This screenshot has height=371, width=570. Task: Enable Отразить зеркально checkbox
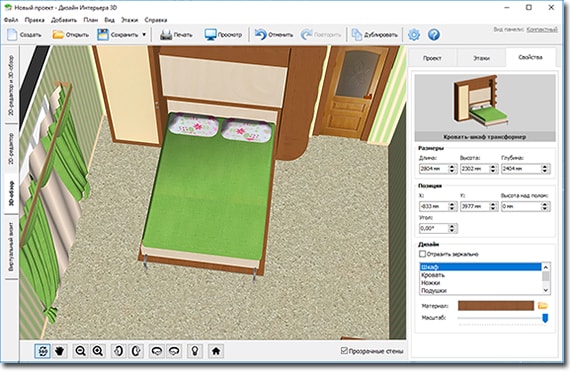(x=422, y=254)
